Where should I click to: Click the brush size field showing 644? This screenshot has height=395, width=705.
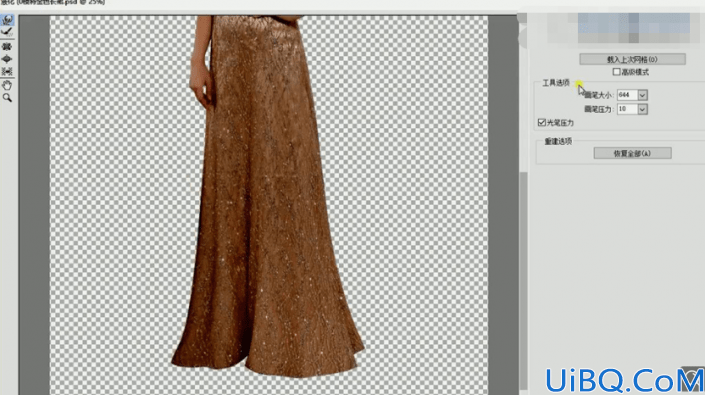click(x=628, y=95)
